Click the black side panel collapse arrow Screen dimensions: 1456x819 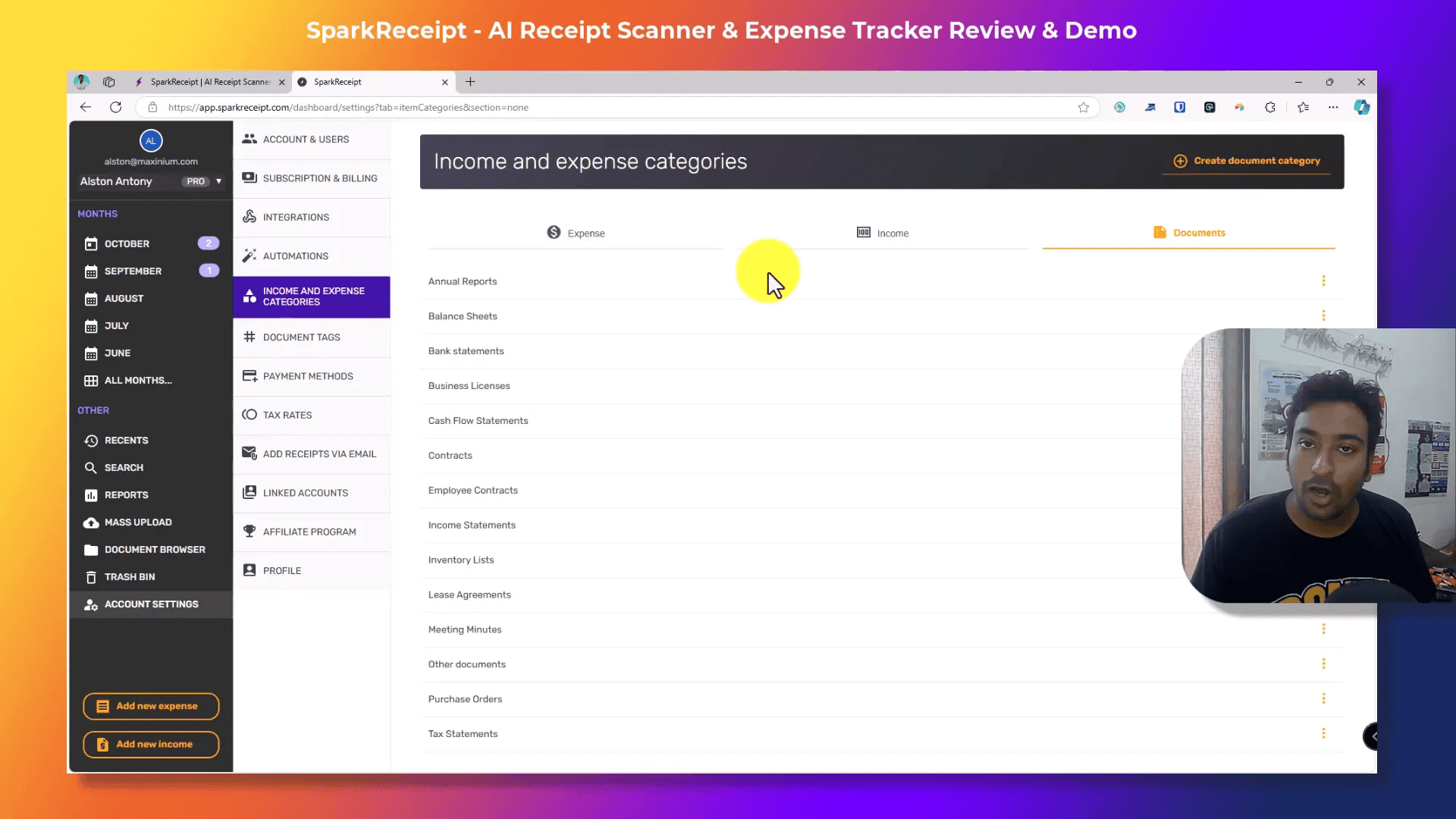coord(1370,736)
